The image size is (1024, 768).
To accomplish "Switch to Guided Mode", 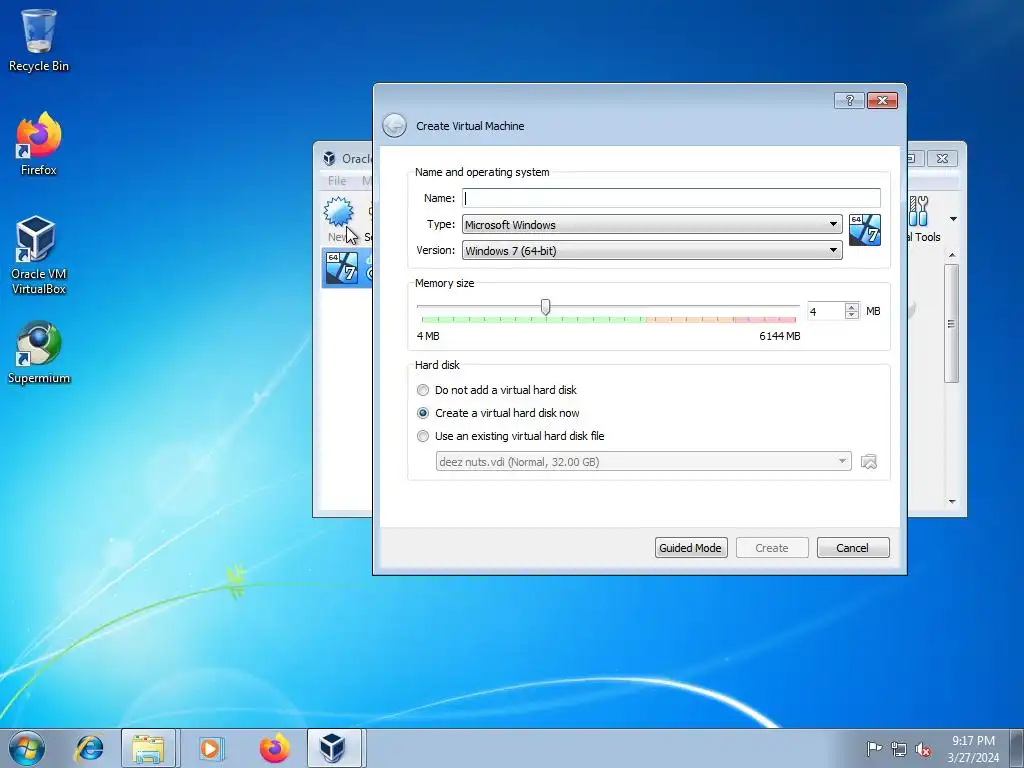I will click(691, 548).
